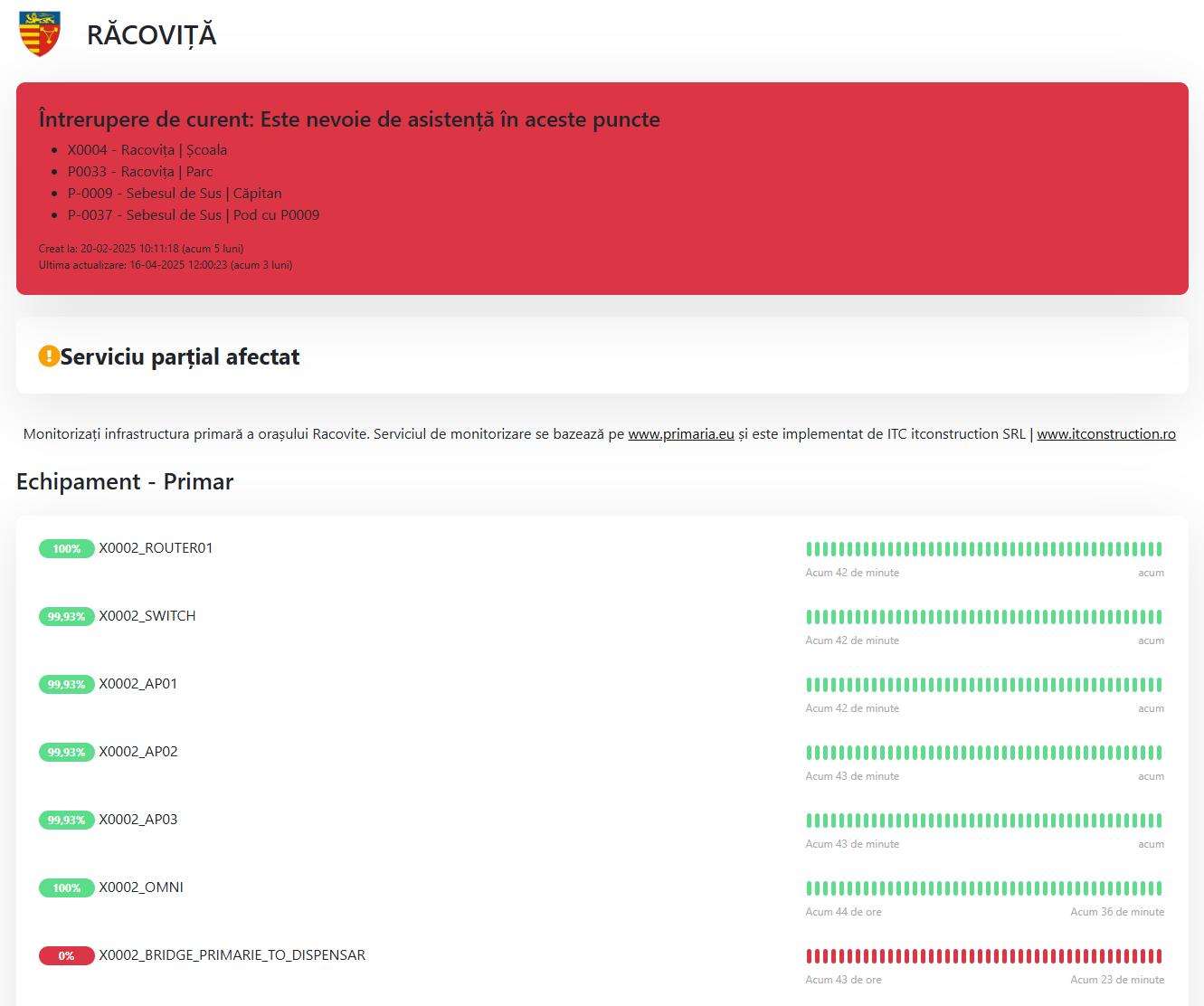Click the green heartbeat bar for X0002_OMNI

point(984,888)
